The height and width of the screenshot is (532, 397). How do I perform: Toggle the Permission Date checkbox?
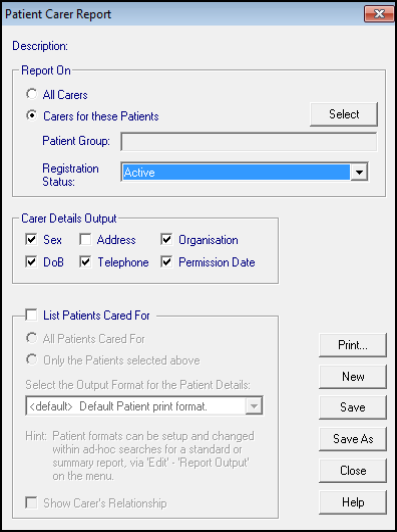(x=167, y=262)
